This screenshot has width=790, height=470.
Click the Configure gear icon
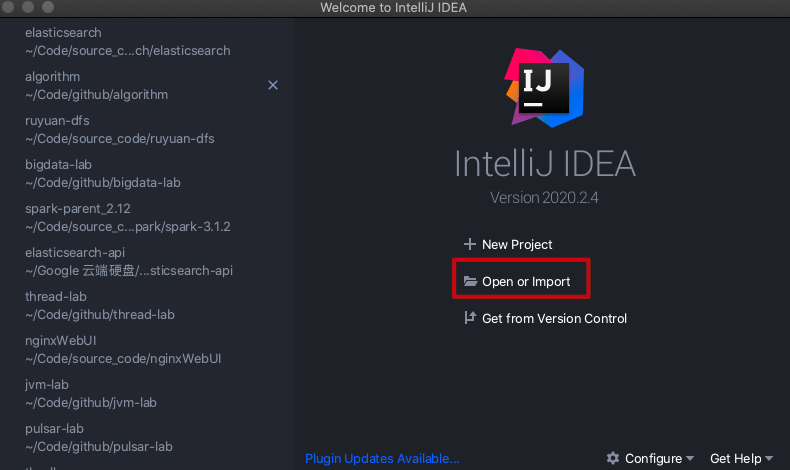(613, 459)
